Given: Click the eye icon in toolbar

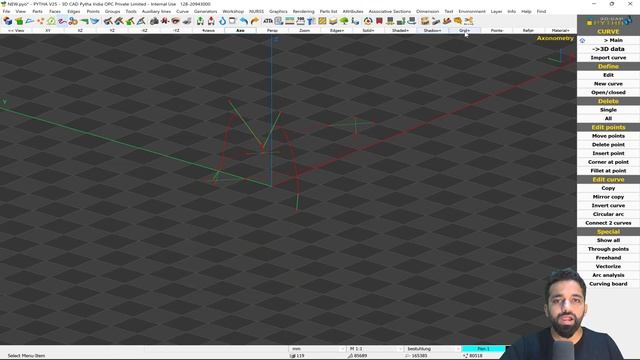Looking at the screenshot, I should (x=176, y=21).
